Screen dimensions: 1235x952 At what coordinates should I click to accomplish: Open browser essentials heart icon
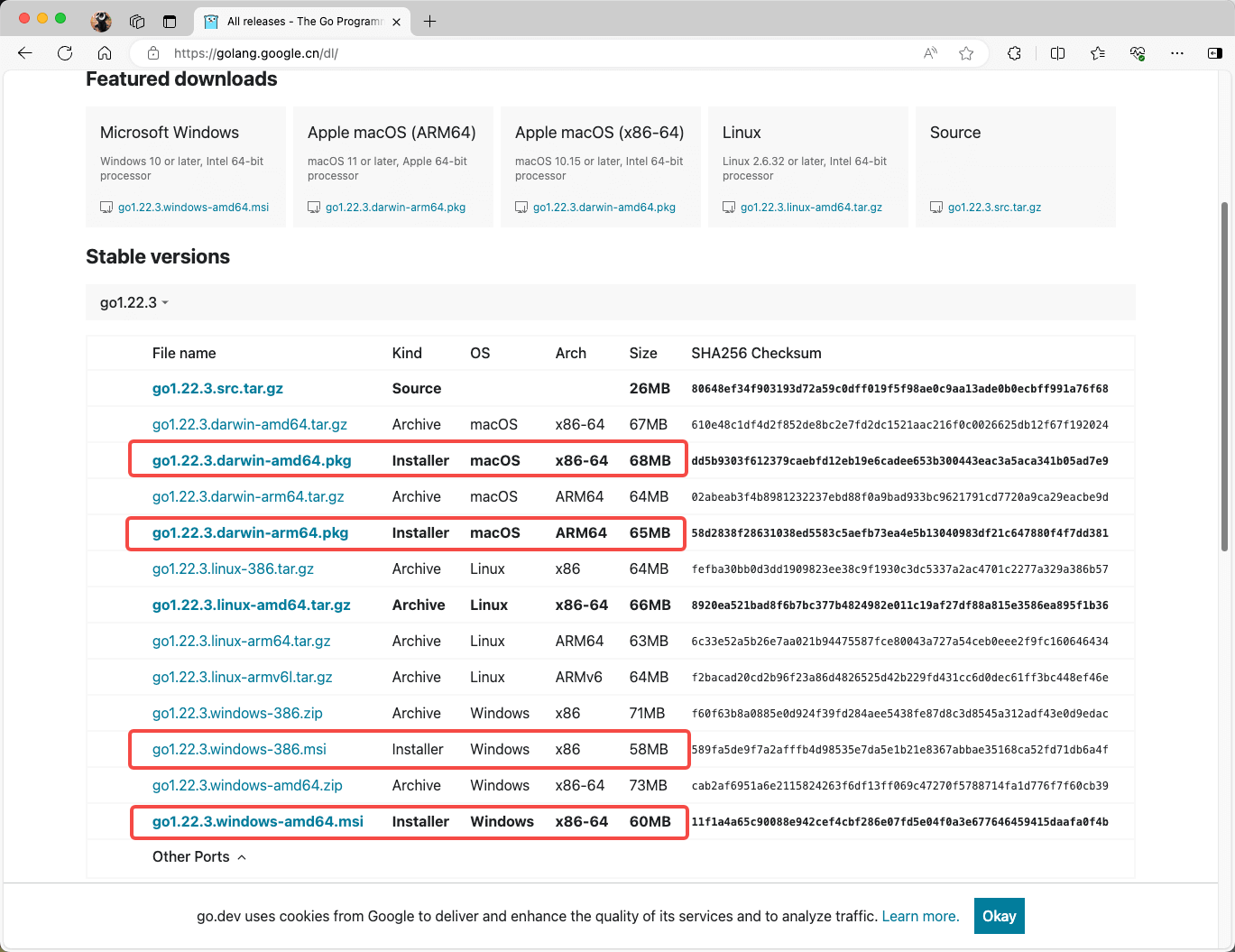pos(1138,53)
